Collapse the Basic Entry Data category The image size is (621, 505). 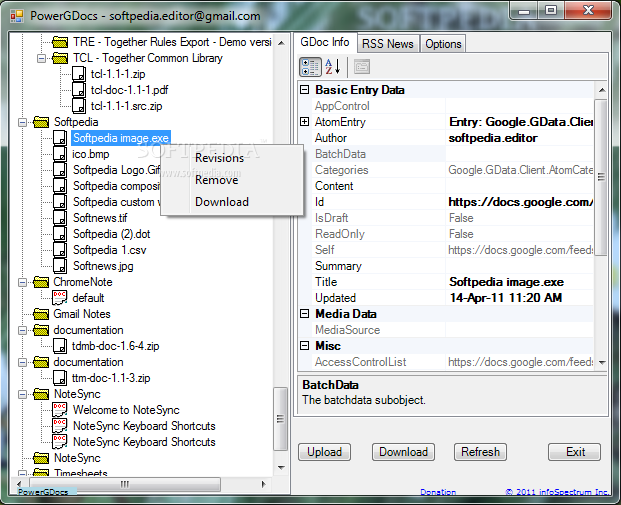tap(304, 90)
